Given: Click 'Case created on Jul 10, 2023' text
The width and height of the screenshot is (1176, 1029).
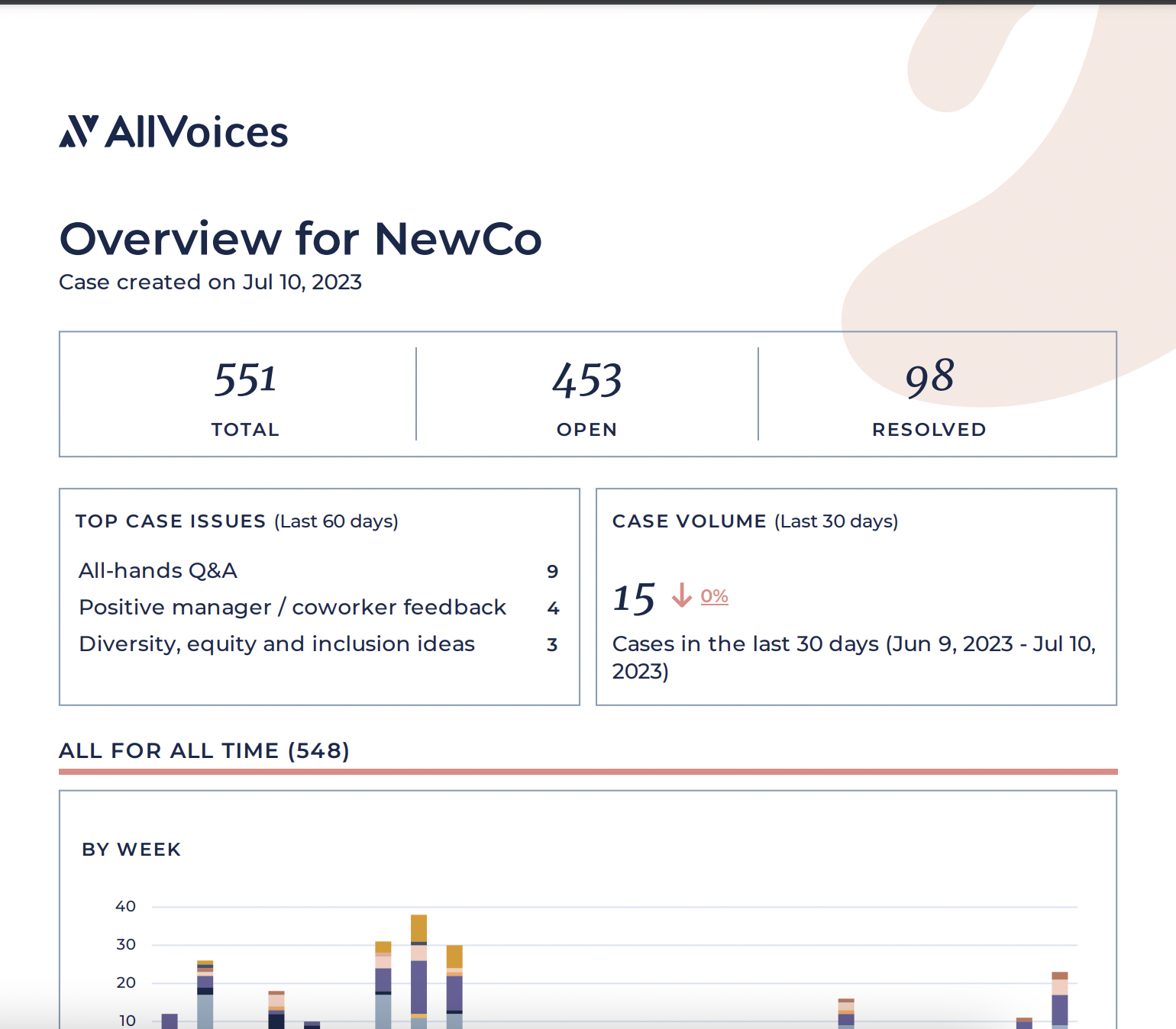Looking at the screenshot, I should pos(210,282).
